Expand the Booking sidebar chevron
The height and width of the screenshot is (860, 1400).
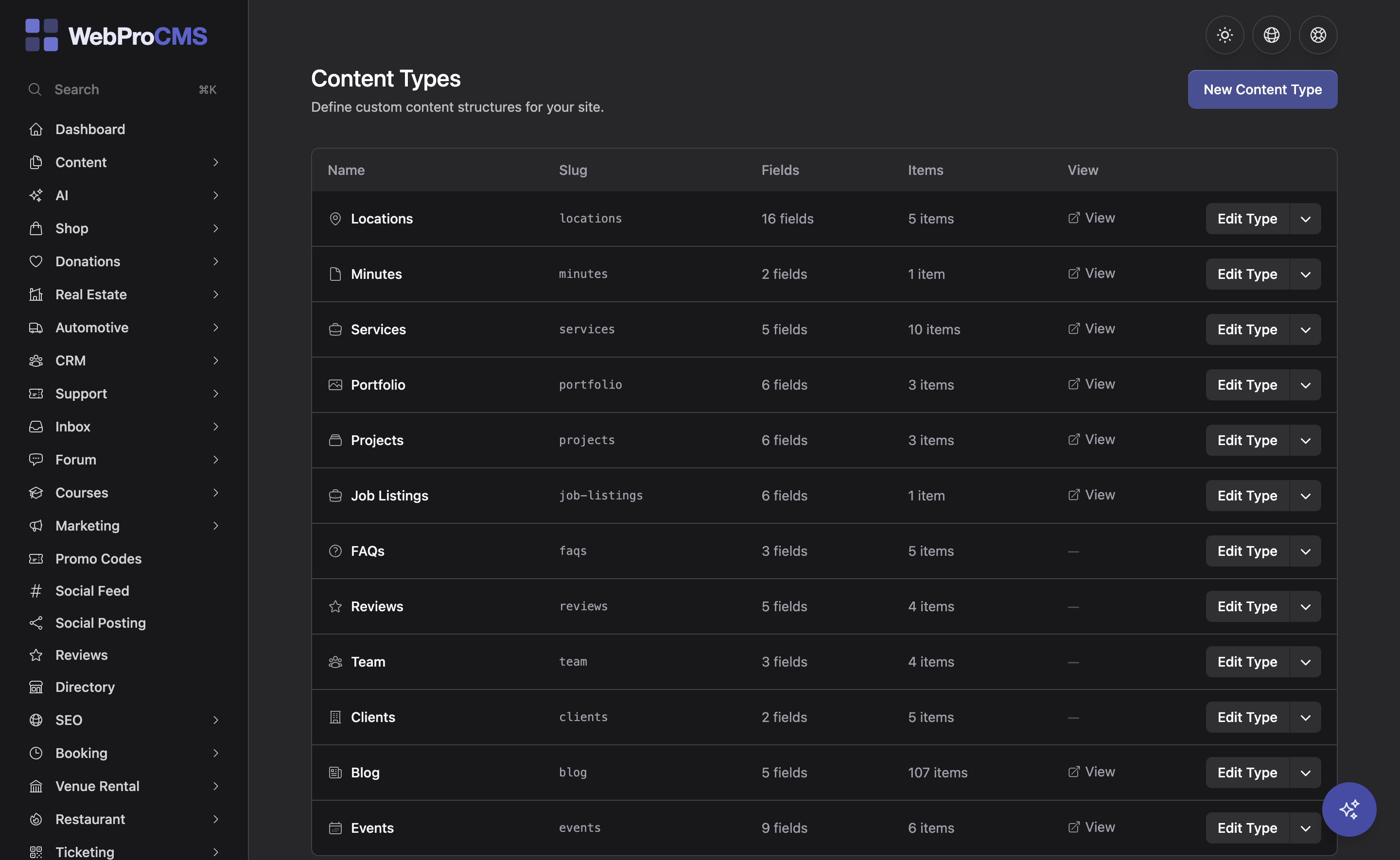[x=216, y=753]
